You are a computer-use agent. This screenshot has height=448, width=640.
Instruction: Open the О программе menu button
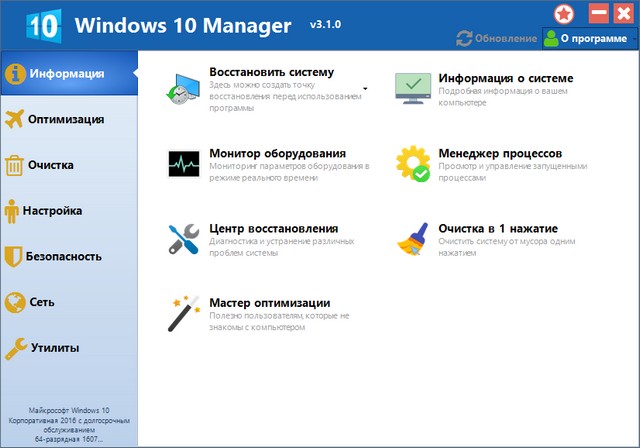point(590,38)
